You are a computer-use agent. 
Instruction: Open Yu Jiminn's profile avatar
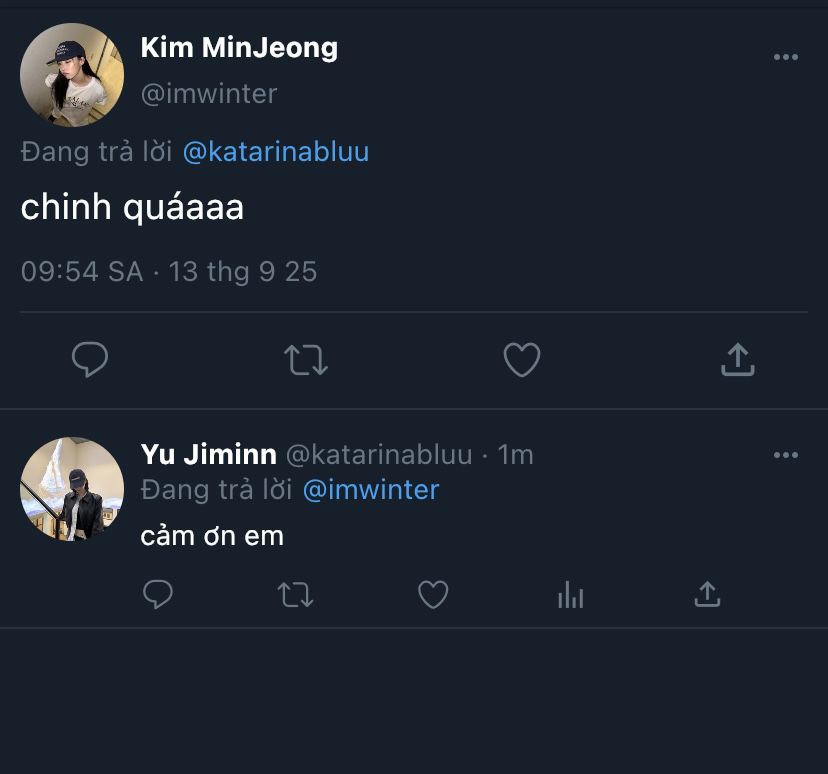coord(72,488)
